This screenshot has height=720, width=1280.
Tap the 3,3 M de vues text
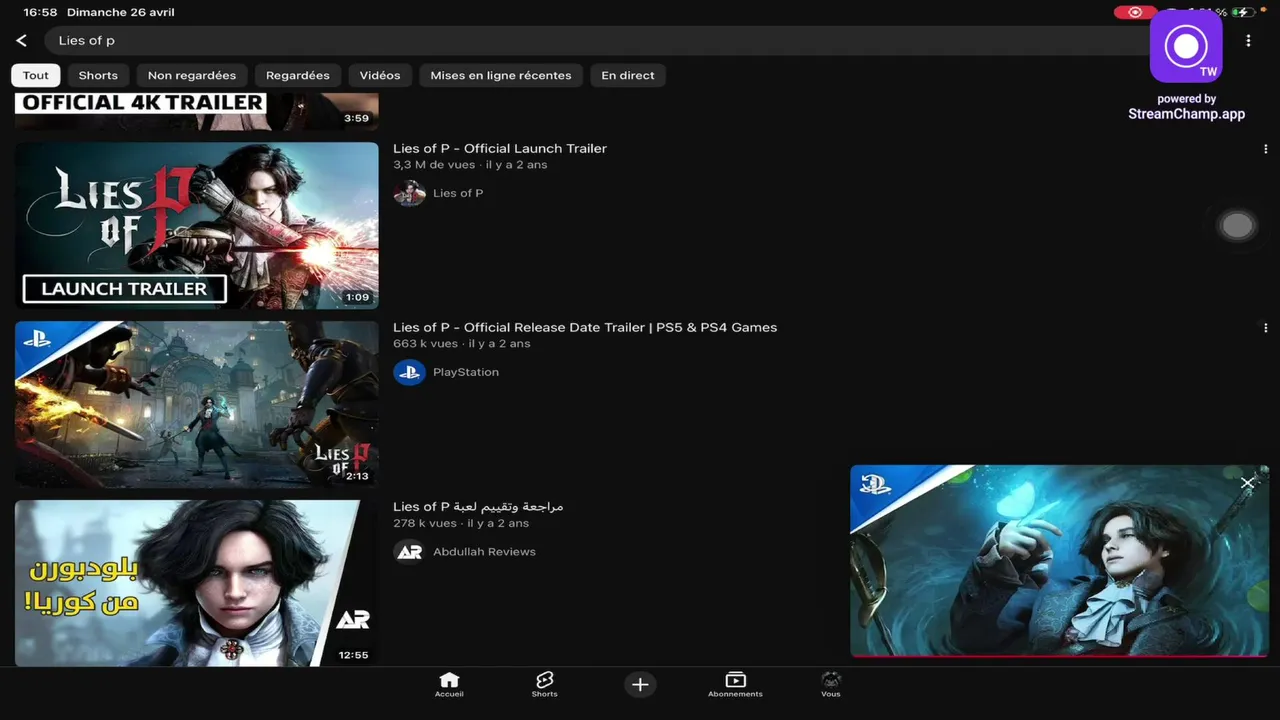[x=434, y=165]
